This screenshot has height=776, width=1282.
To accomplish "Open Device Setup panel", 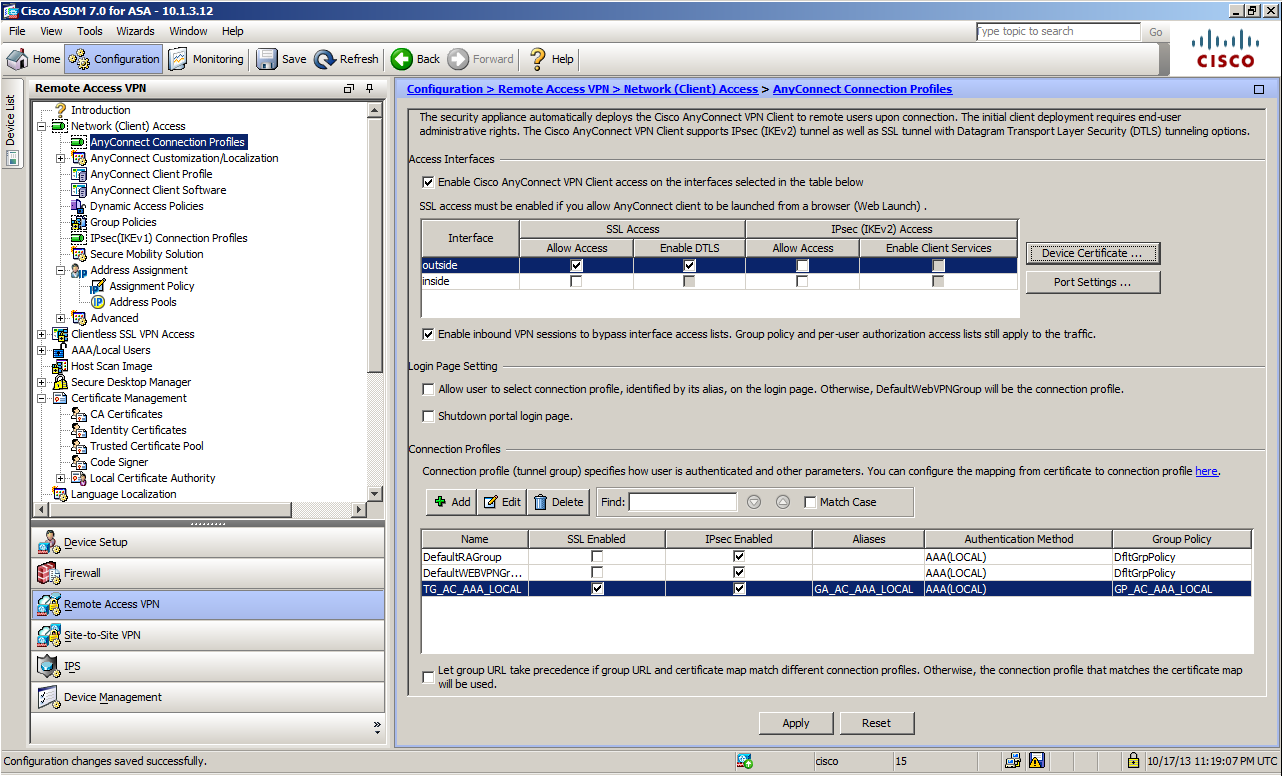I will (x=208, y=542).
